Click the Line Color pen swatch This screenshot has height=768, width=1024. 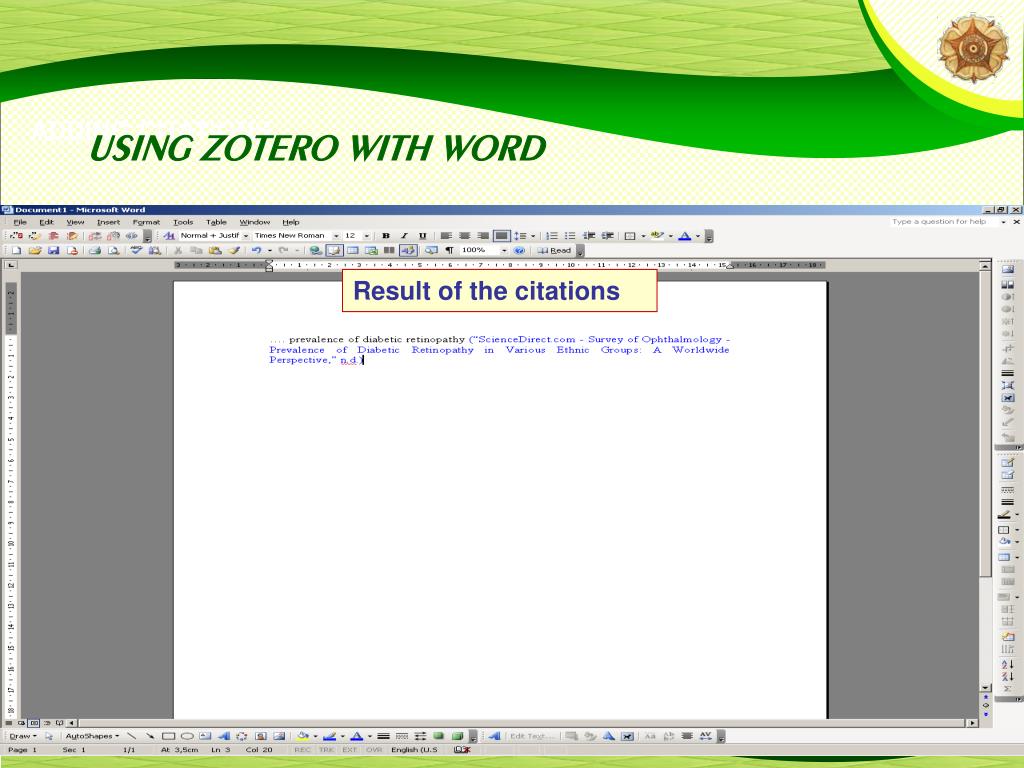[x=330, y=736]
